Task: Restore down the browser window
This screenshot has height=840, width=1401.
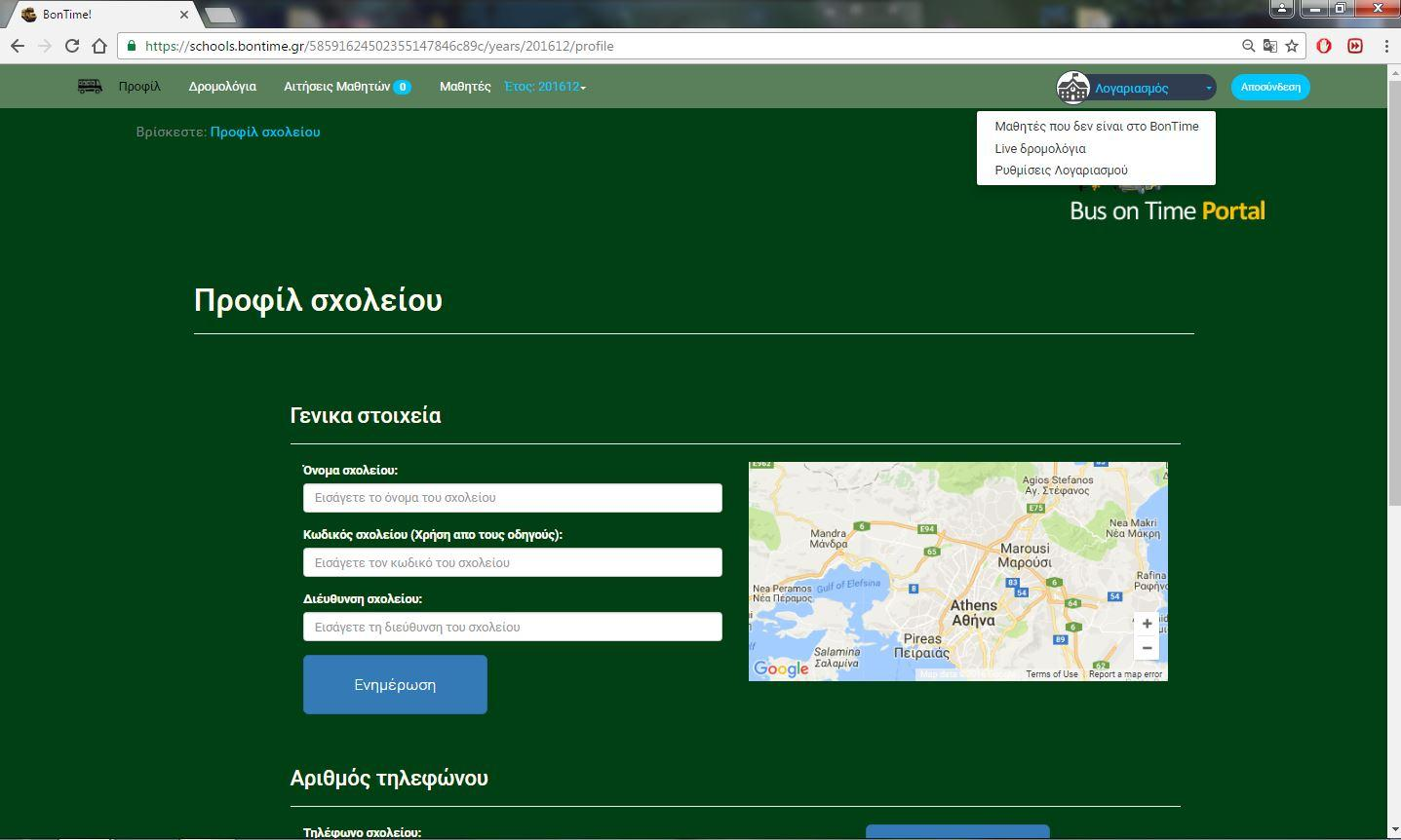Action: click(1341, 9)
